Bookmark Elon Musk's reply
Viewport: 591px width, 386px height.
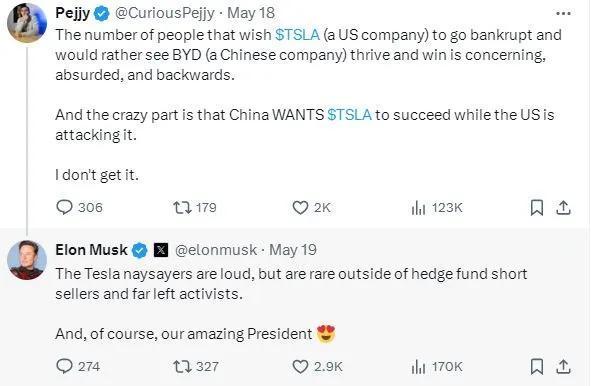[x=537, y=366]
